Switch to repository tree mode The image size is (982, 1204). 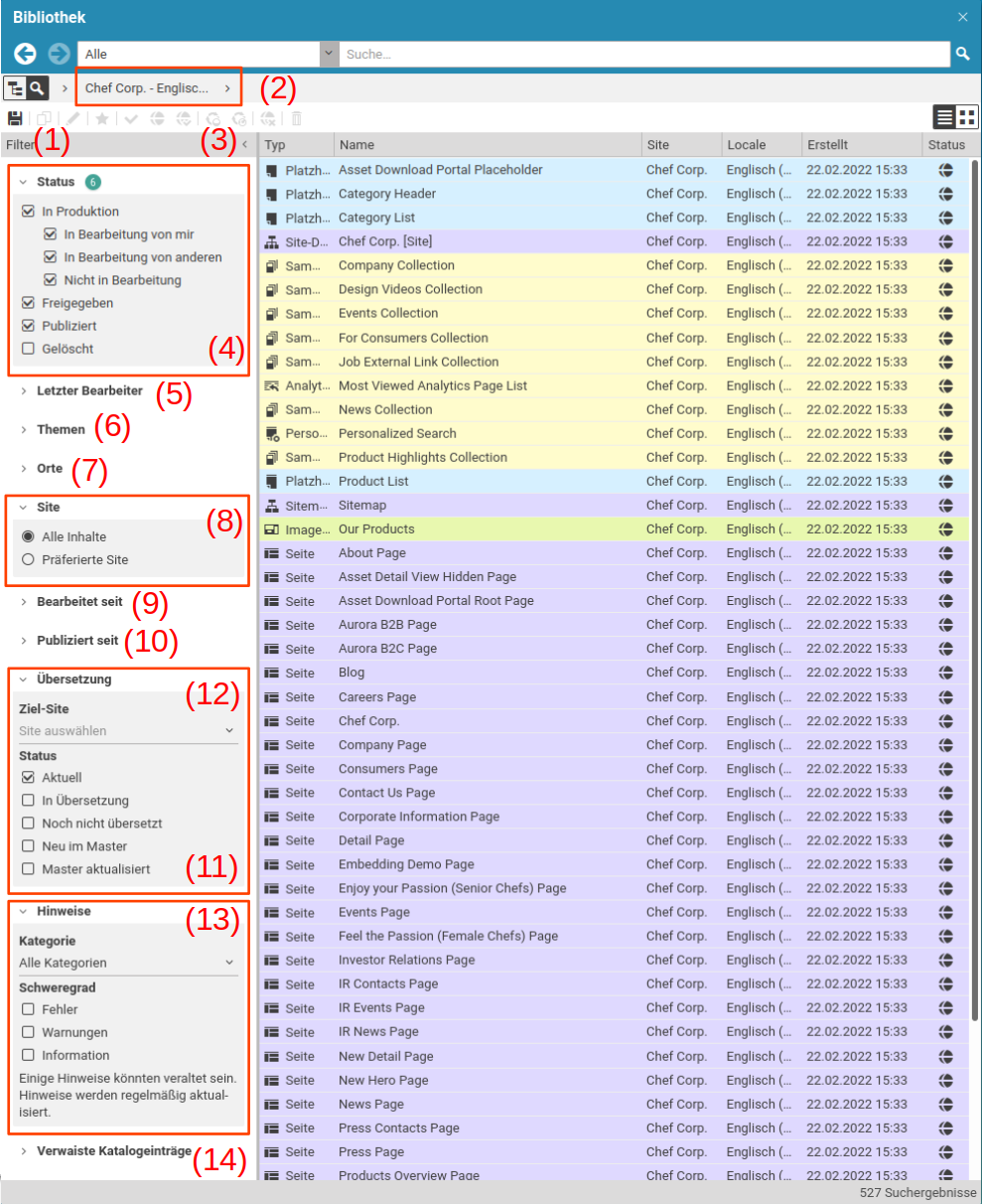(x=15, y=88)
